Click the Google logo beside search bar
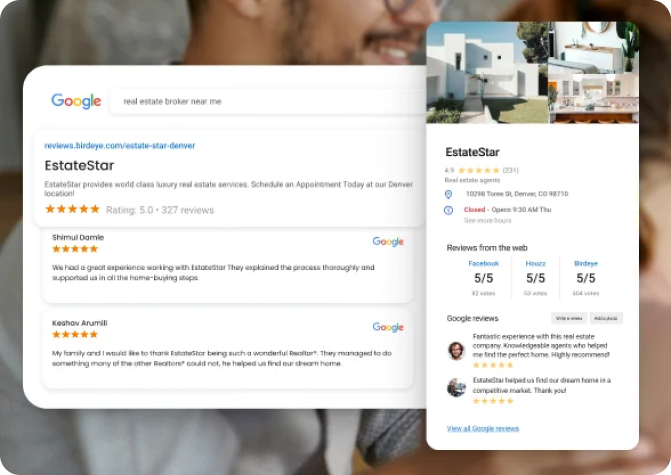 tap(76, 101)
